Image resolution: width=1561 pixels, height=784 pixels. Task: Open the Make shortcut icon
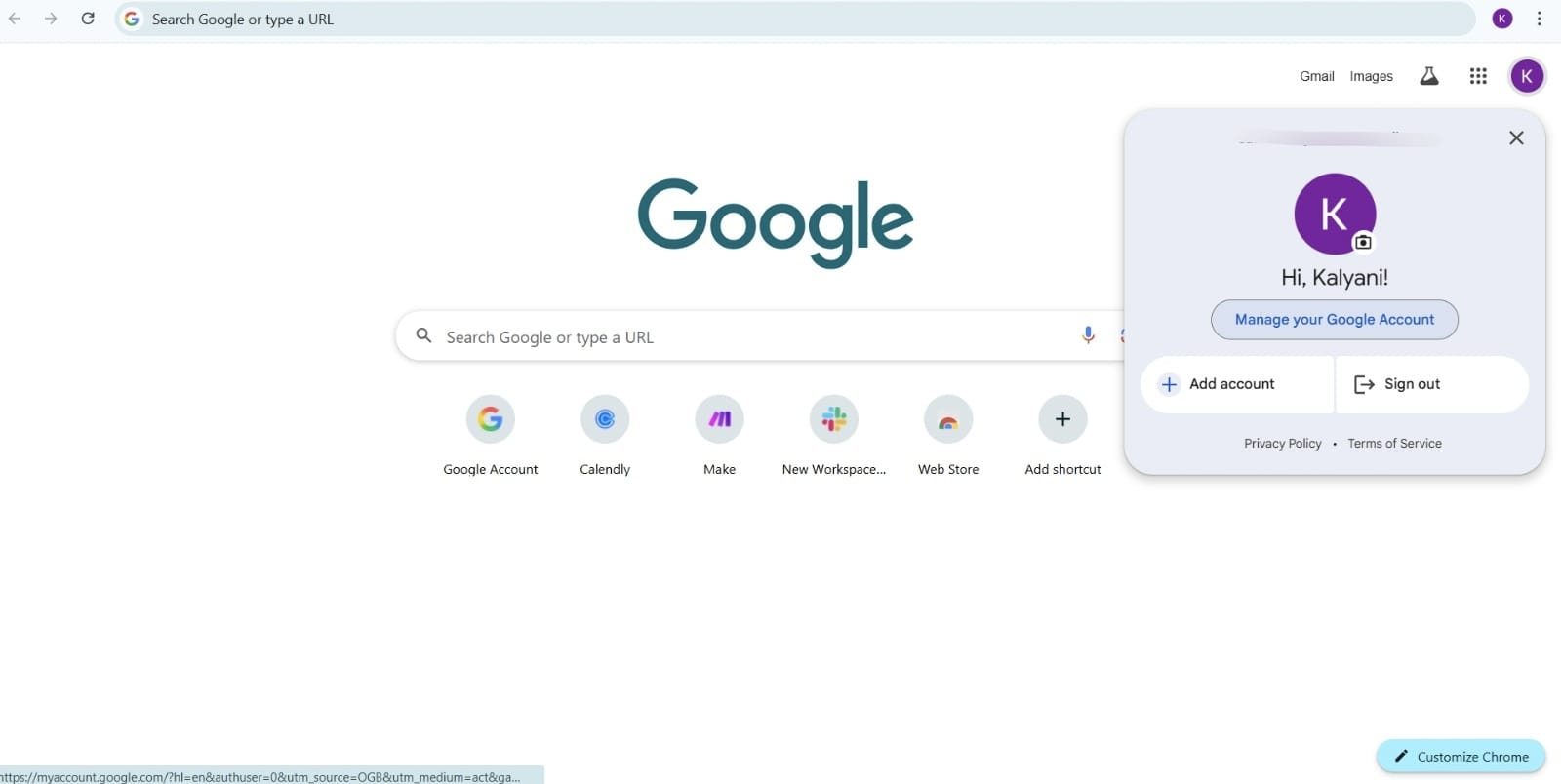[719, 419]
